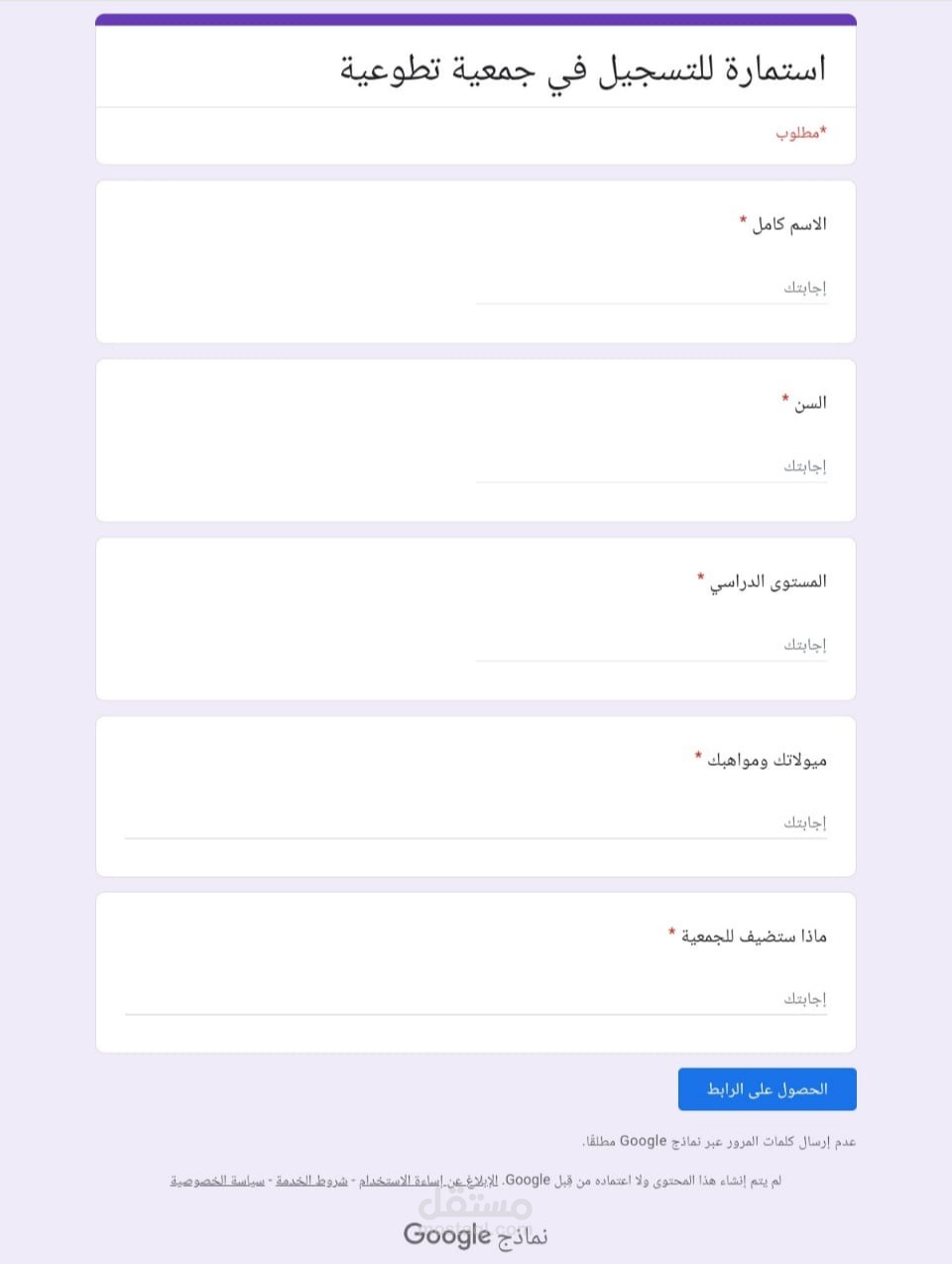Click the Google Forms logo in footer
The height and width of the screenshot is (1264, 952).
point(475,1236)
